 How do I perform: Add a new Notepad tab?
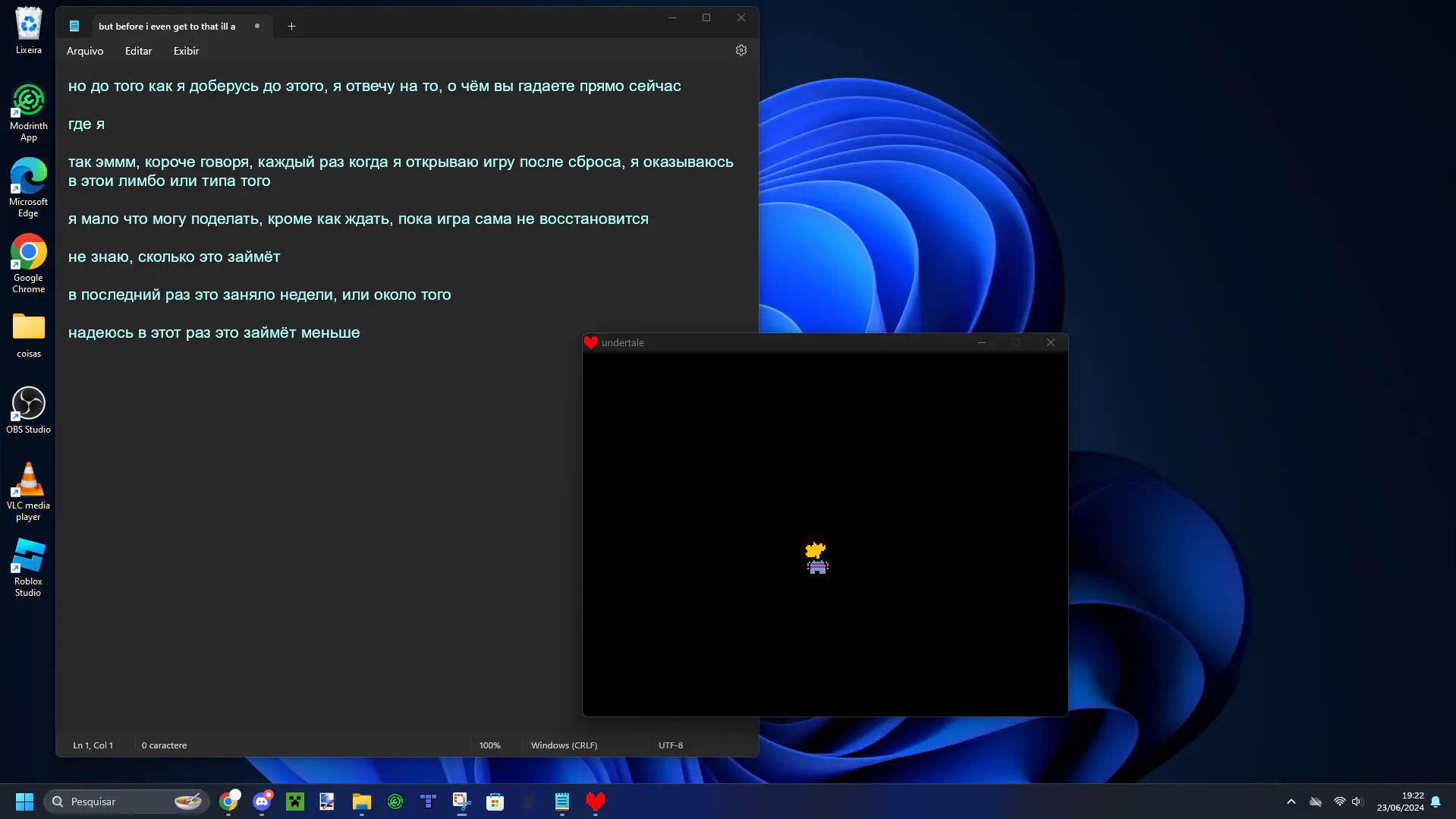tap(291, 27)
